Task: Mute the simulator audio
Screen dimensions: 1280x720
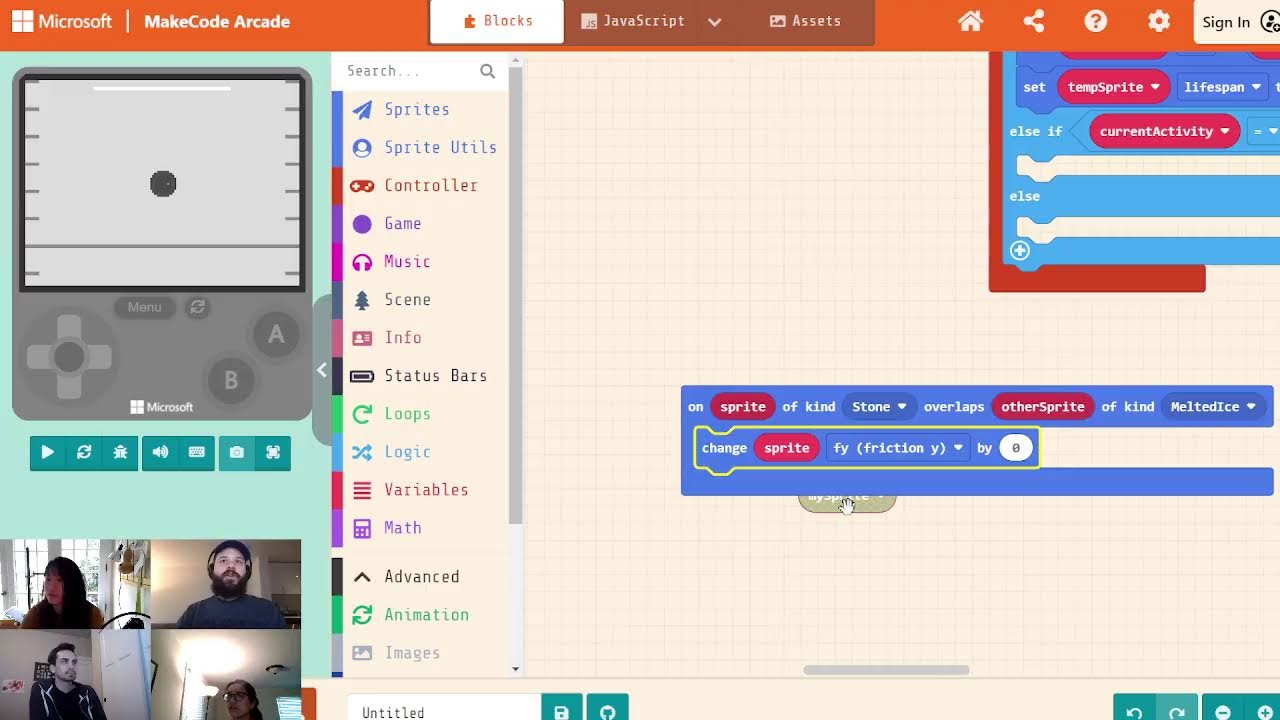Action: tap(160, 452)
